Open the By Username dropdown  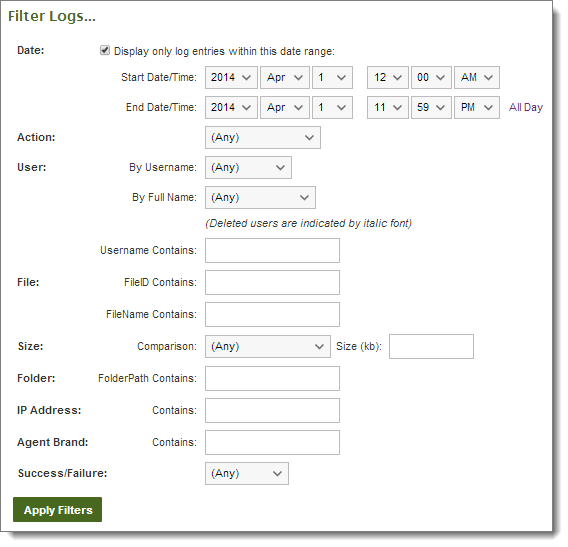click(x=248, y=168)
